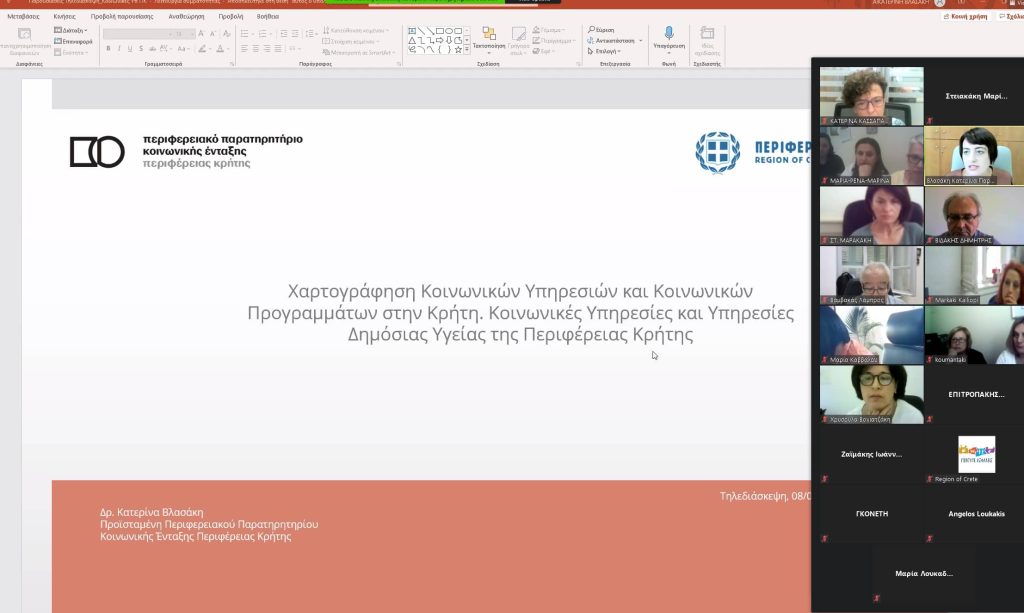Switch to the Κινήσεις tab

coord(64,16)
